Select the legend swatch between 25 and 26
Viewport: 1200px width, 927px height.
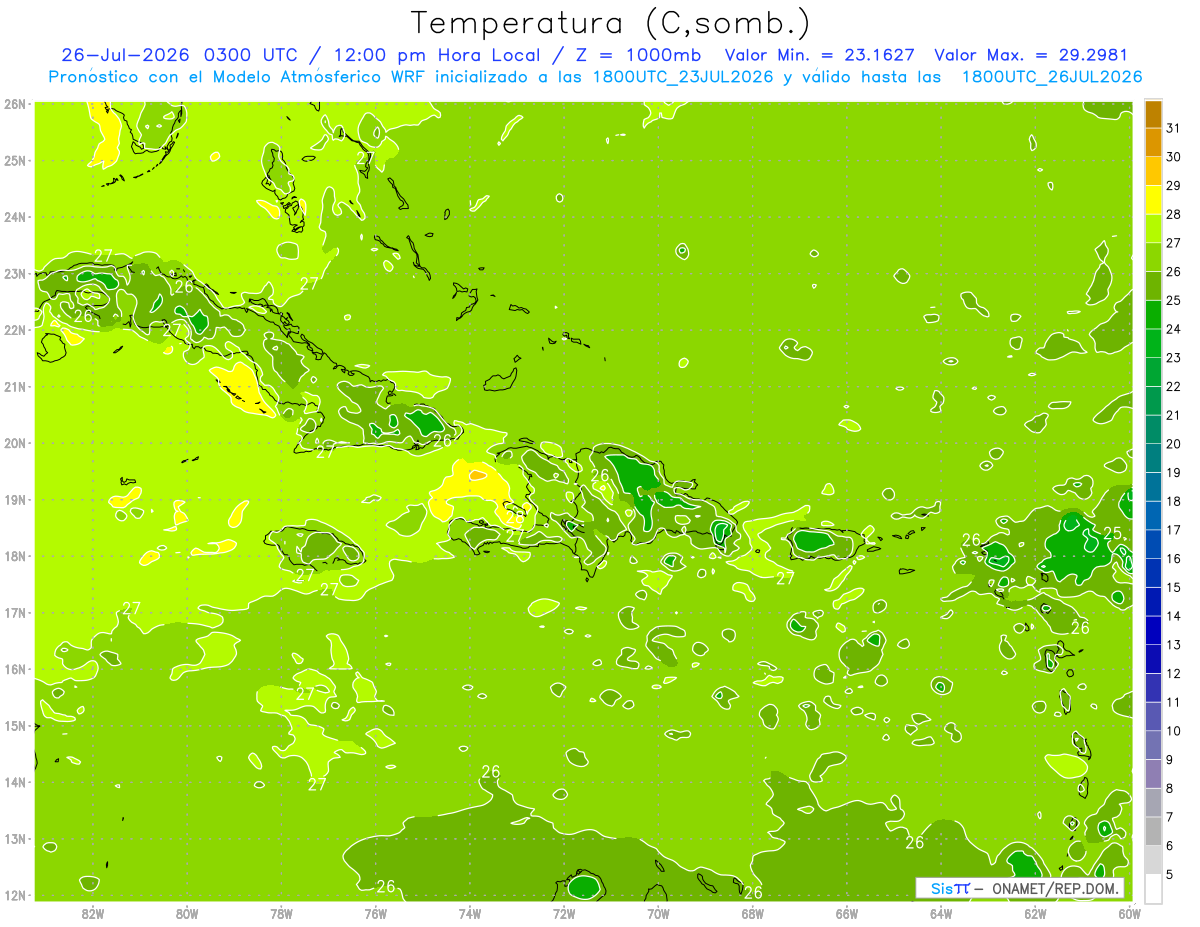click(1153, 286)
